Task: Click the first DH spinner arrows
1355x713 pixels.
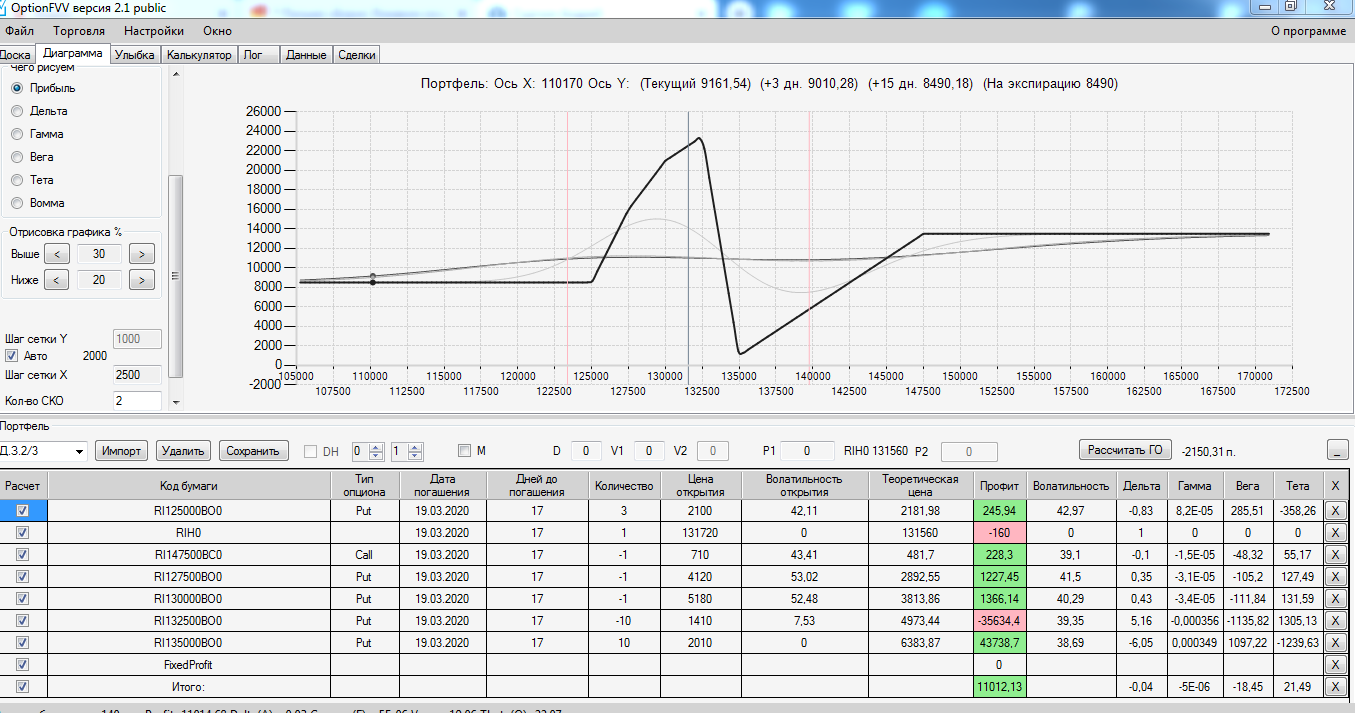Action: pyautogui.click(x=376, y=451)
